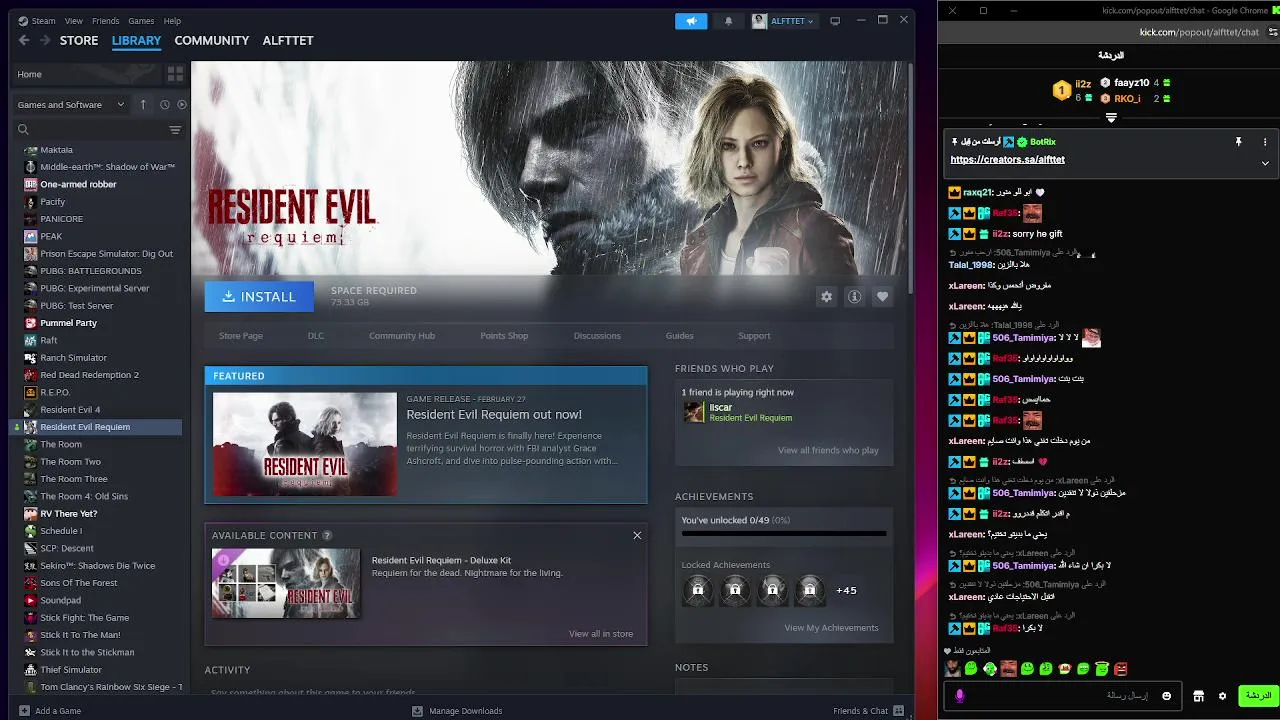Select PUBG: BATTLEGROUNDS in library
1280x720 pixels.
(x=90, y=271)
